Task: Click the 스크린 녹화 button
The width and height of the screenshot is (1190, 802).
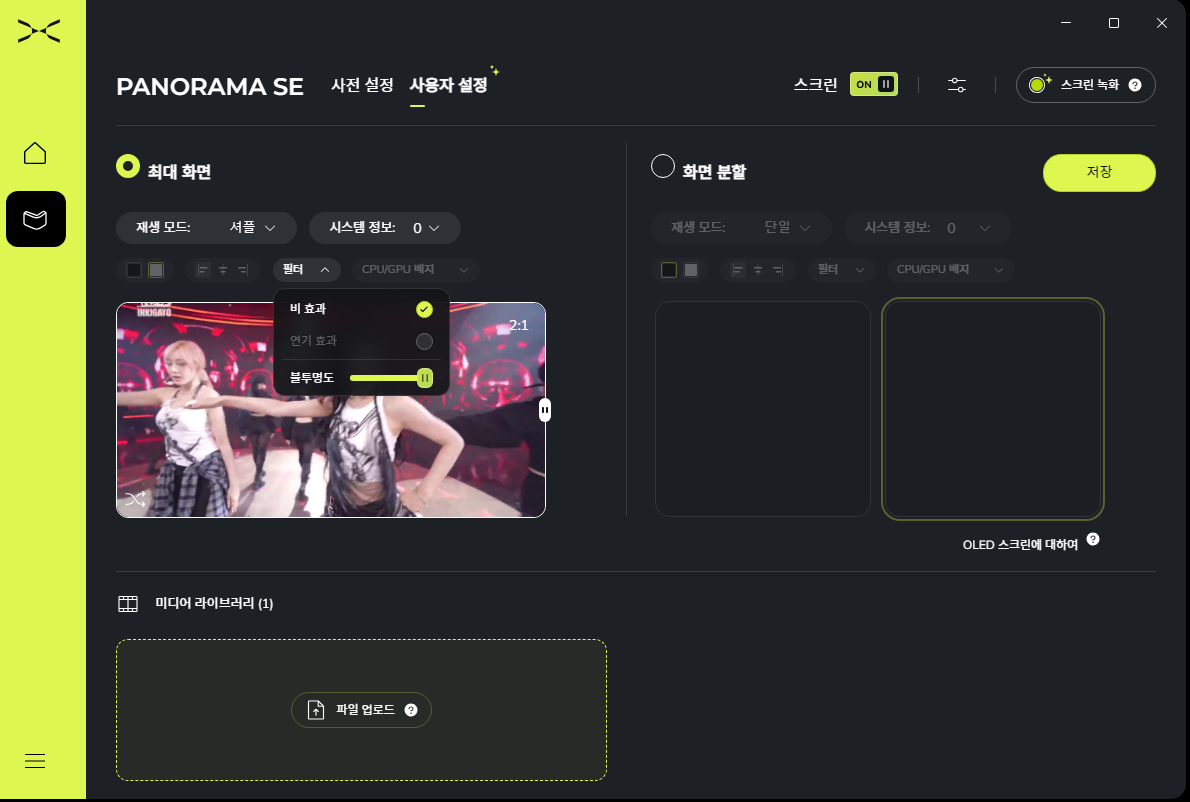Action: (x=1085, y=85)
